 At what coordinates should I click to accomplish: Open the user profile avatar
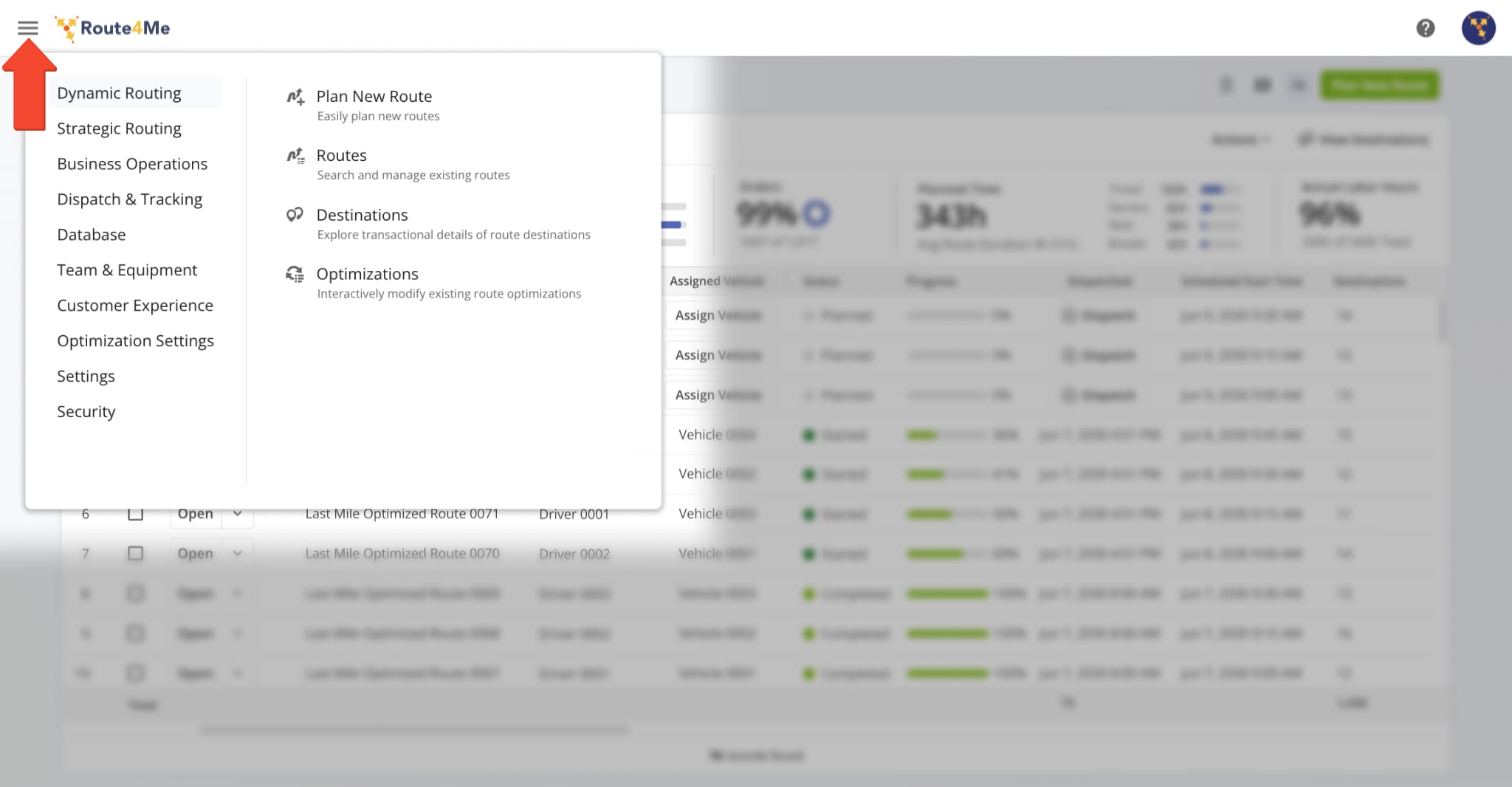(1478, 28)
